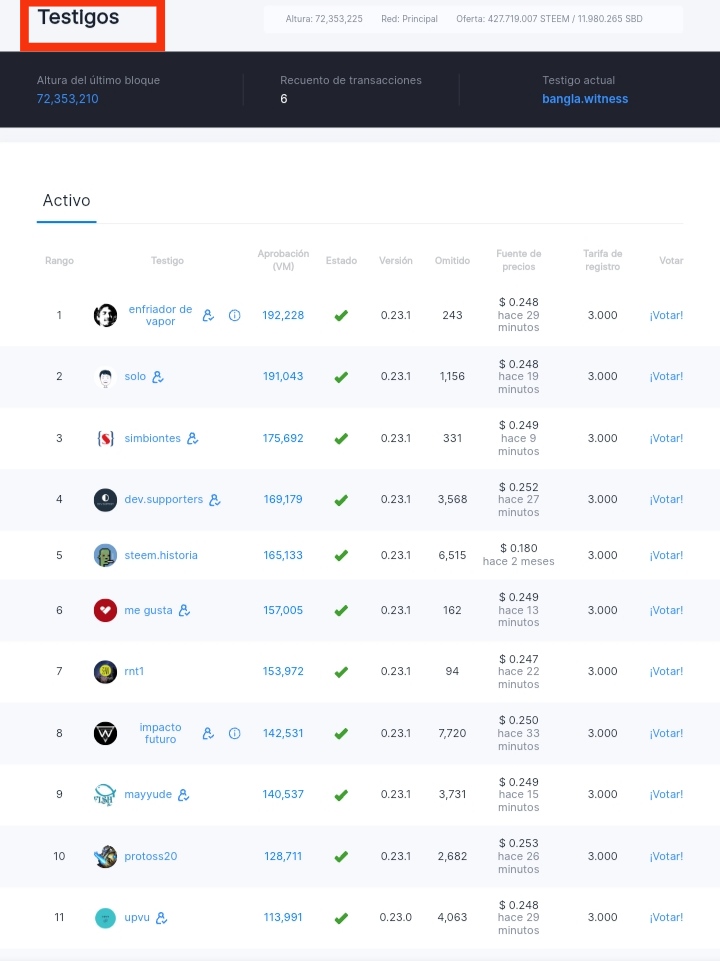Click person icon next to enfriador de vapor

208,315
